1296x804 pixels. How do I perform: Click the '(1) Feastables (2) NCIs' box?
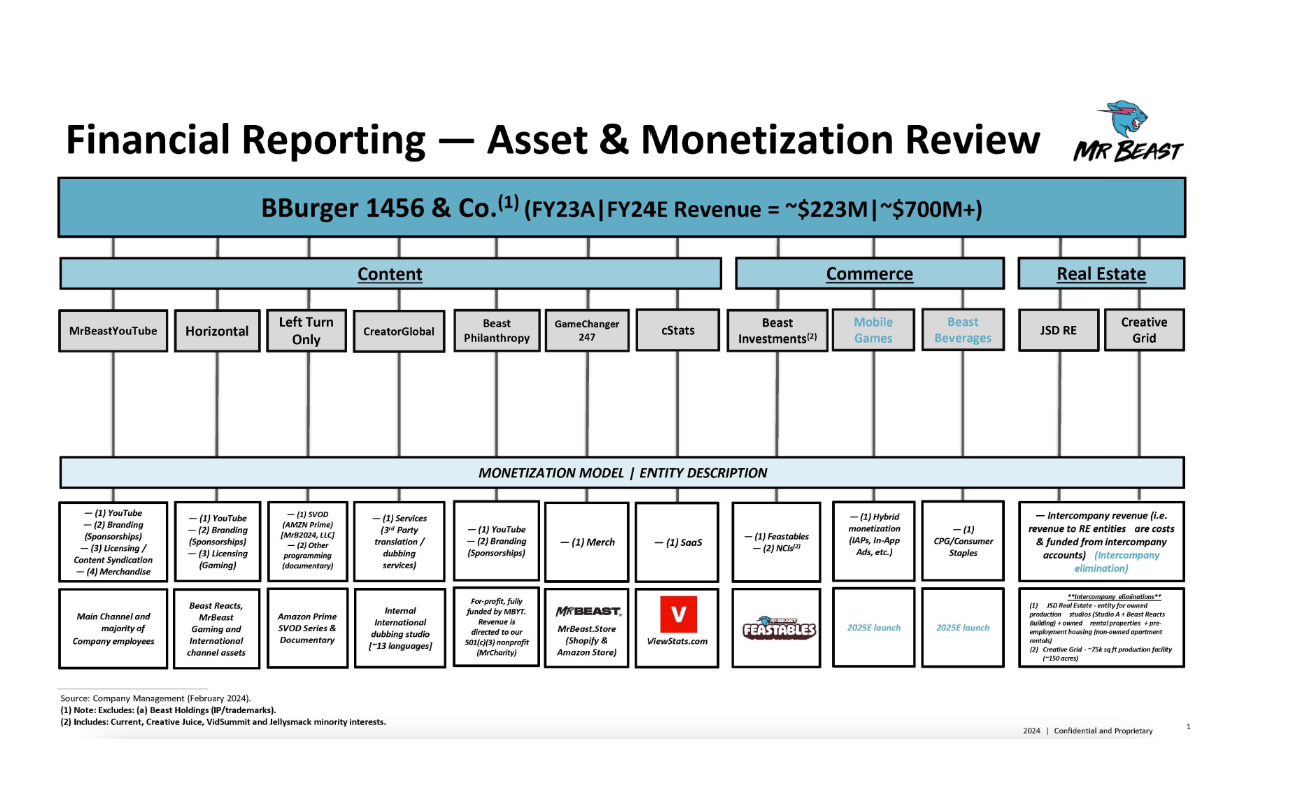(x=778, y=541)
